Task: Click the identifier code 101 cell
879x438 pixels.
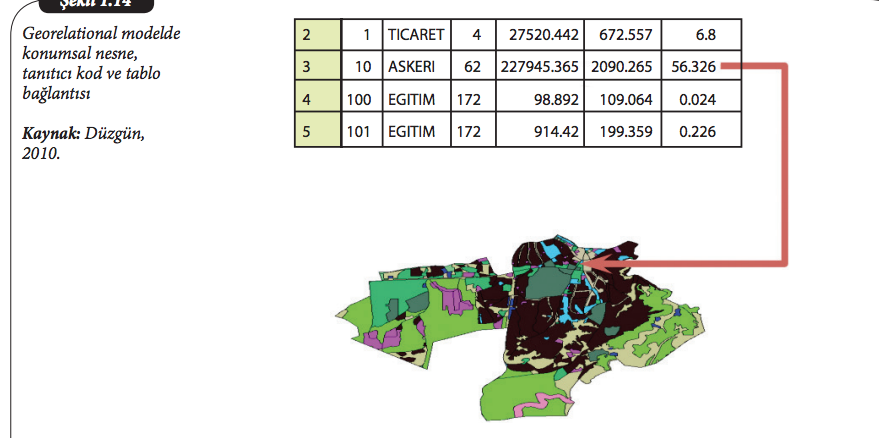Action: point(358,132)
